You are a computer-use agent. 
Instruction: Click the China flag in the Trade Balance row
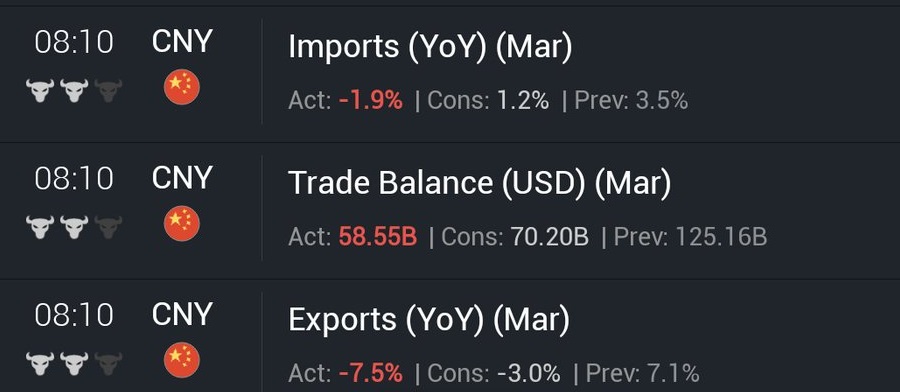click(x=181, y=223)
